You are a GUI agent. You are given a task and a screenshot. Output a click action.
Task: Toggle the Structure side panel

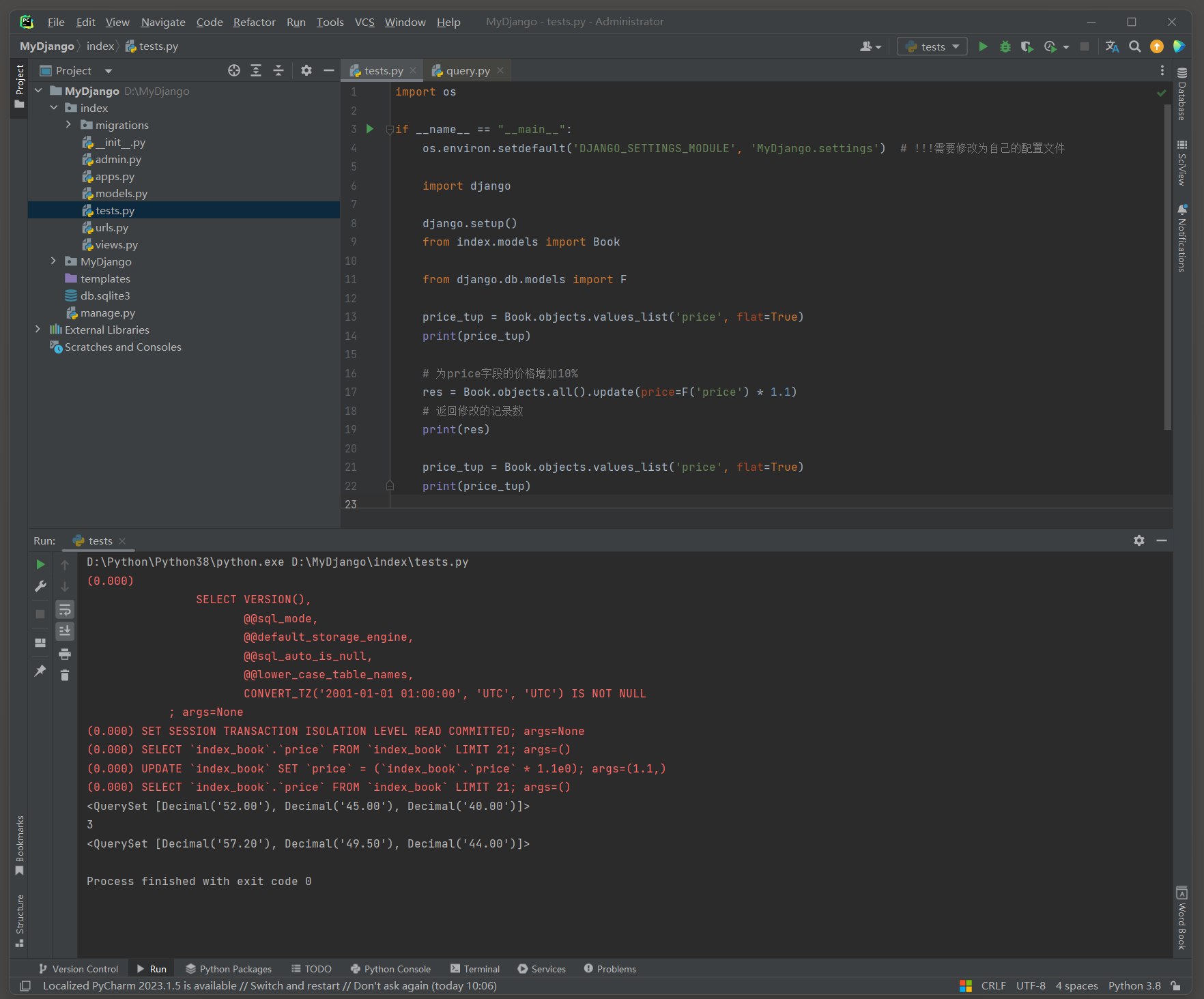point(20,921)
